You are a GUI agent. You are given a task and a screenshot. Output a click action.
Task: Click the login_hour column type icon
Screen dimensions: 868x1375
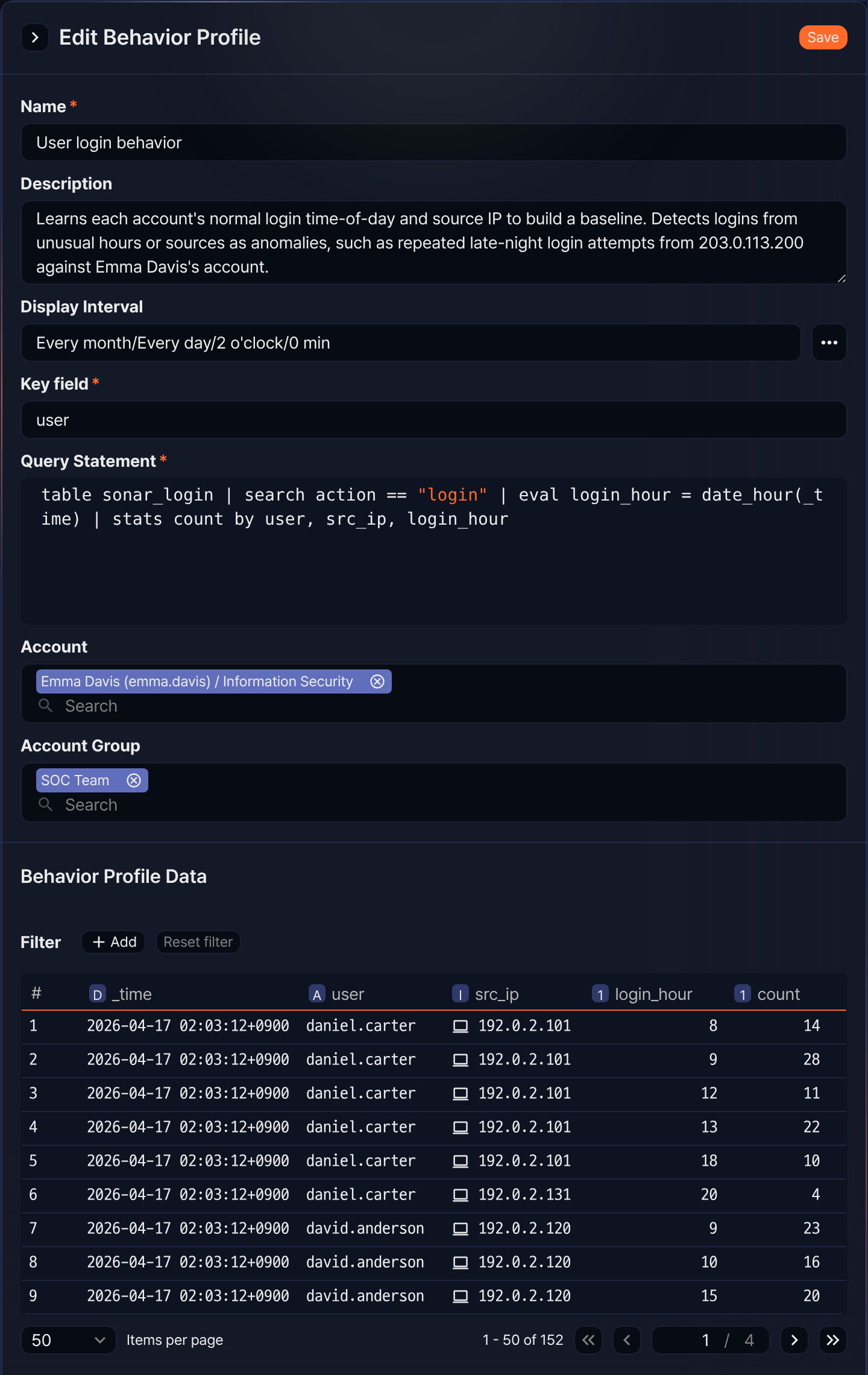coord(600,994)
